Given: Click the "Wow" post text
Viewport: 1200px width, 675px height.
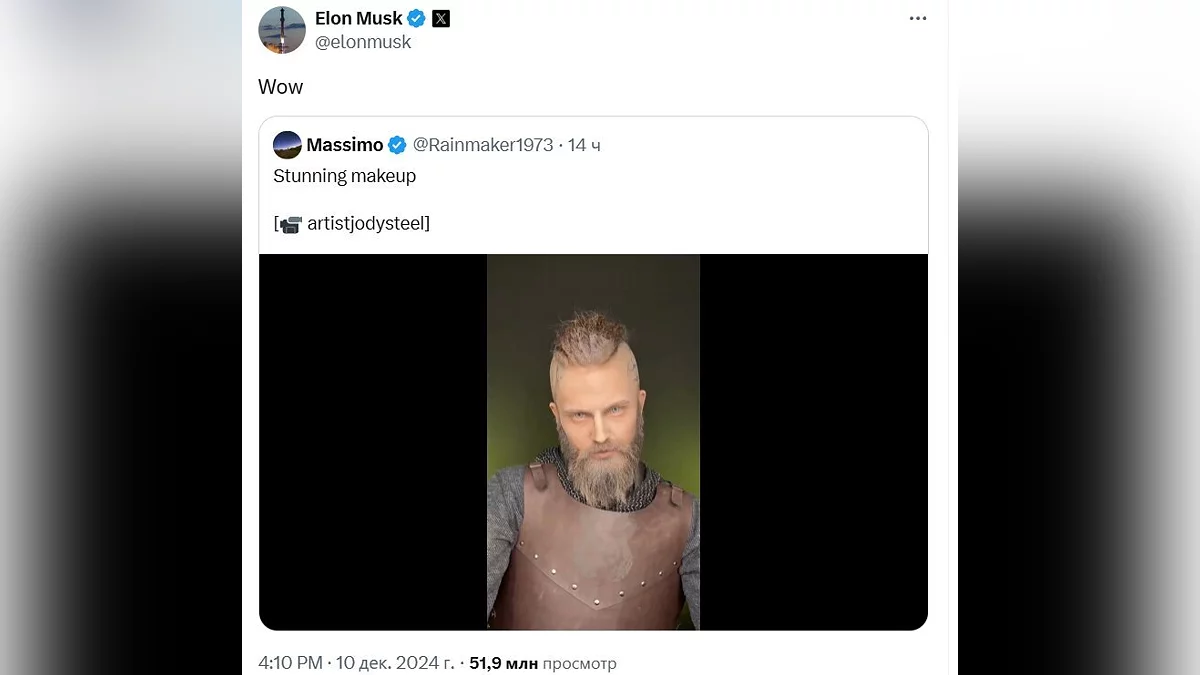Looking at the screenshot, I should coord(280,87).
